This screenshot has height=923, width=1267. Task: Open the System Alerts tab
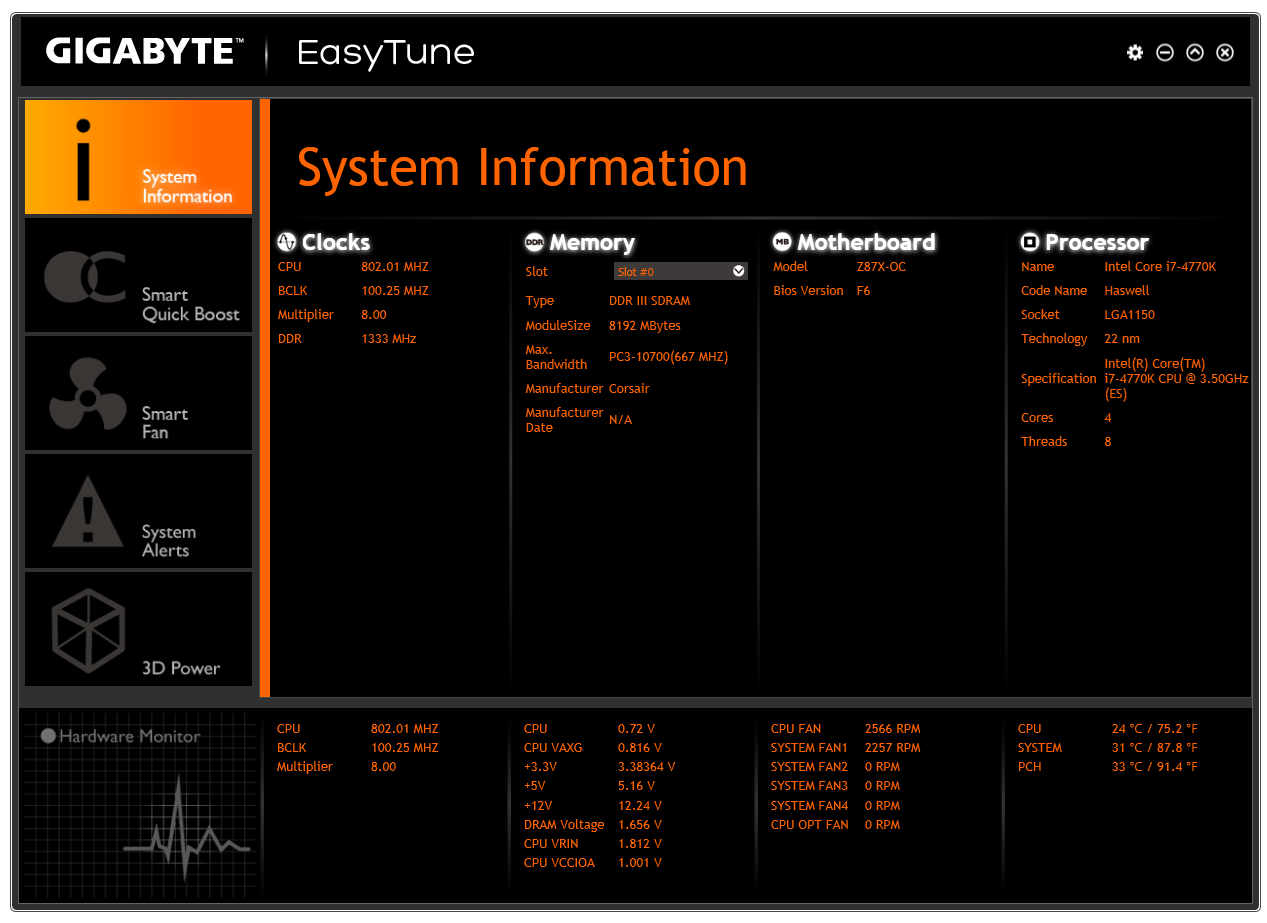[138, 512]
